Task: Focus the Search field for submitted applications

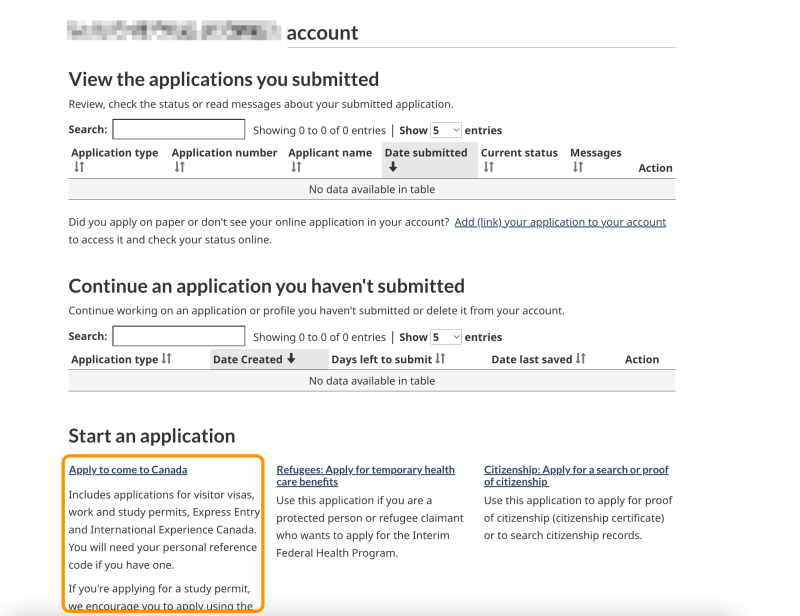Action: [x=179, y=129]
